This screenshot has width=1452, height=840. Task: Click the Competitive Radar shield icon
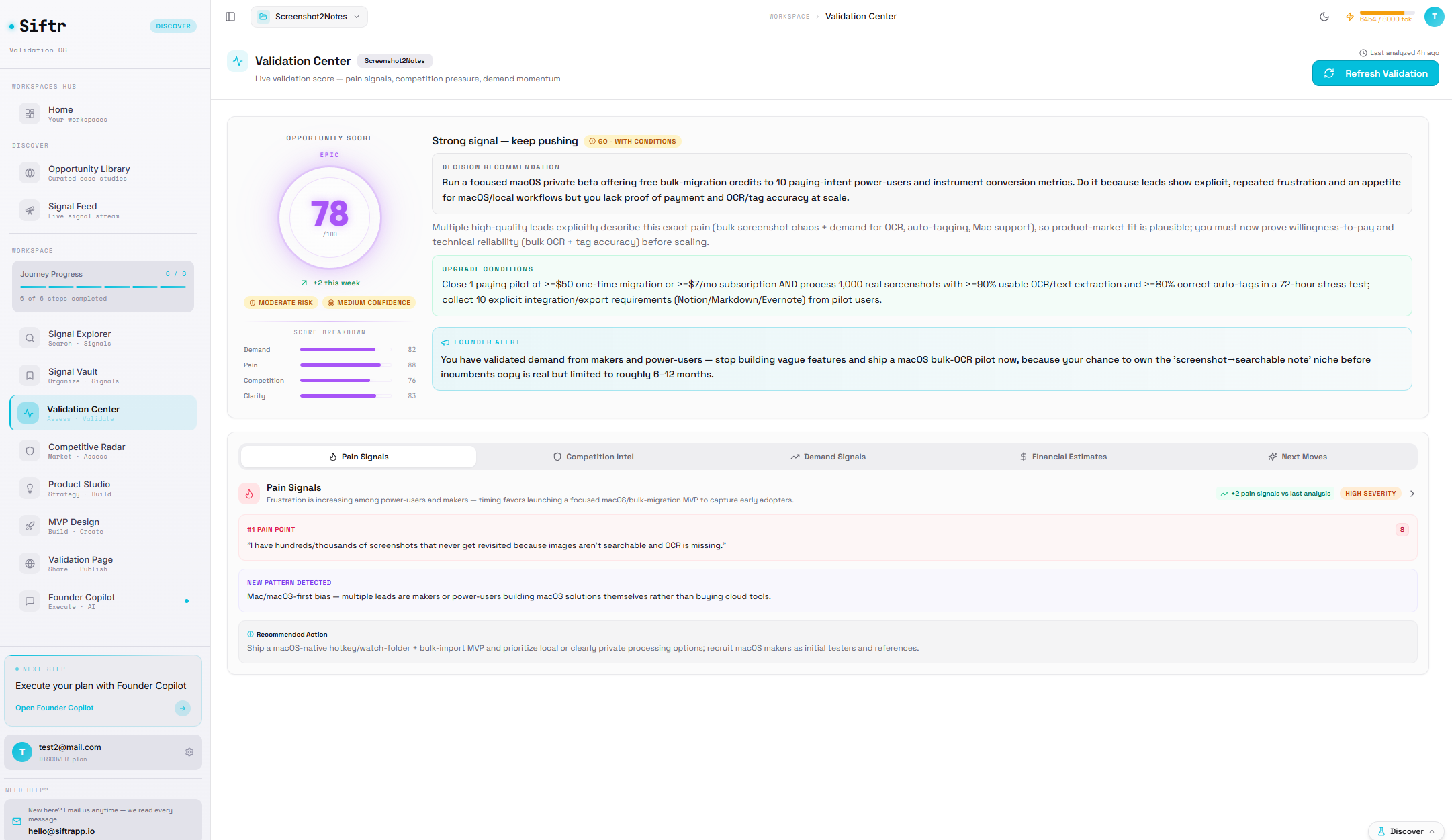pos(30,451)
